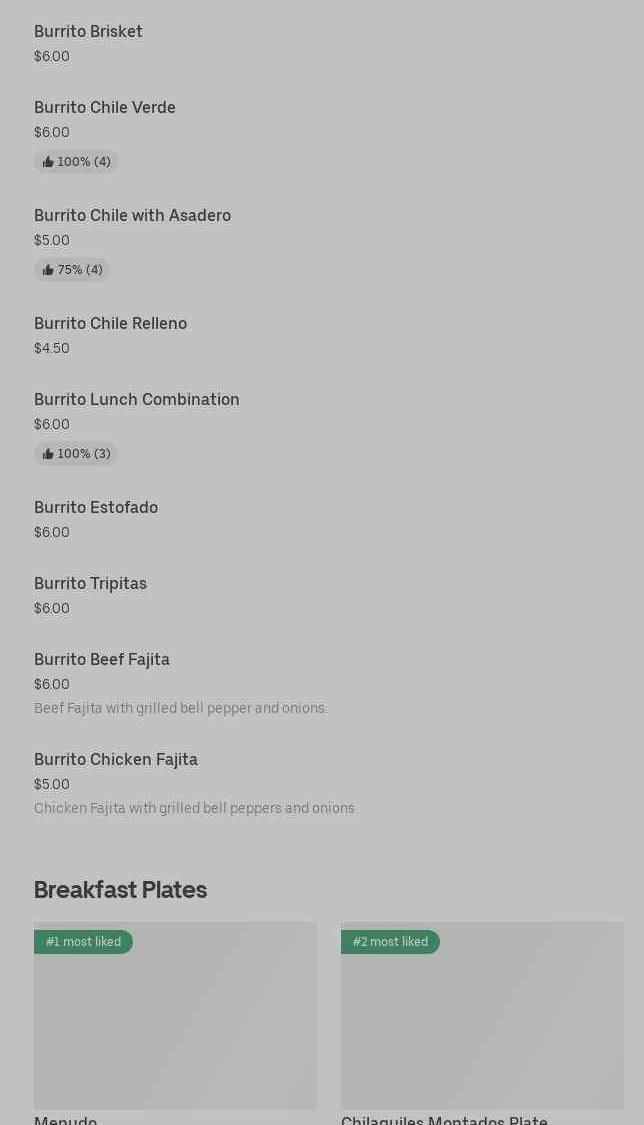Image resolution: width=644 pixels, height=1125 pixels.
Task: Select Burrito Chicken Fajita
Action: (116, 760)
